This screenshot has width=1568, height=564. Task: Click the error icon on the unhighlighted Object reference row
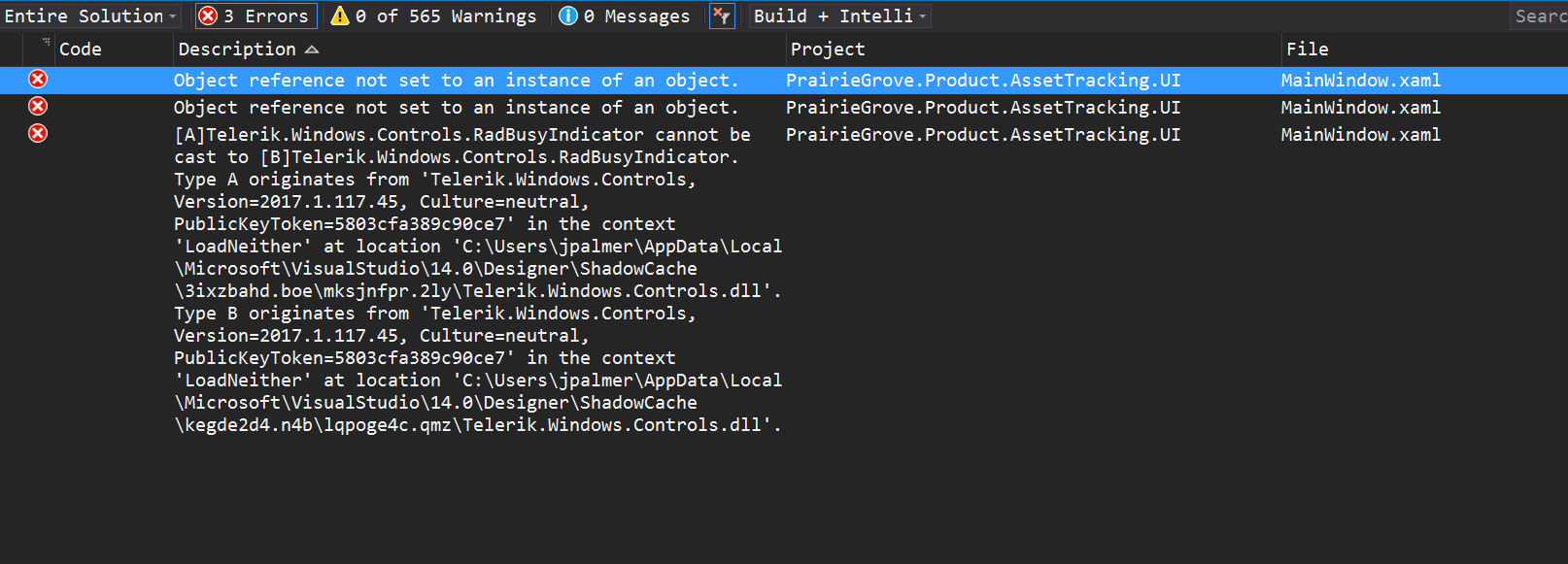(38, 107)
